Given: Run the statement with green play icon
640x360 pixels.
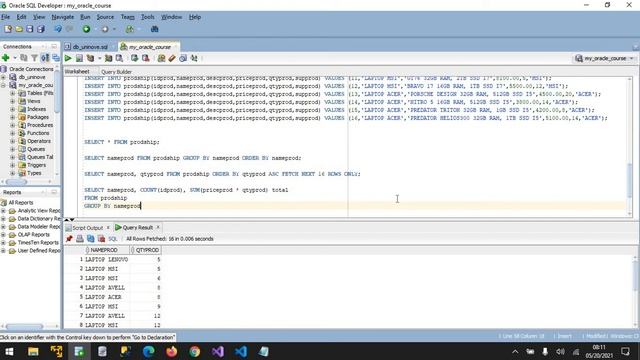Looking at the screenshot, I should click(68, 58).
